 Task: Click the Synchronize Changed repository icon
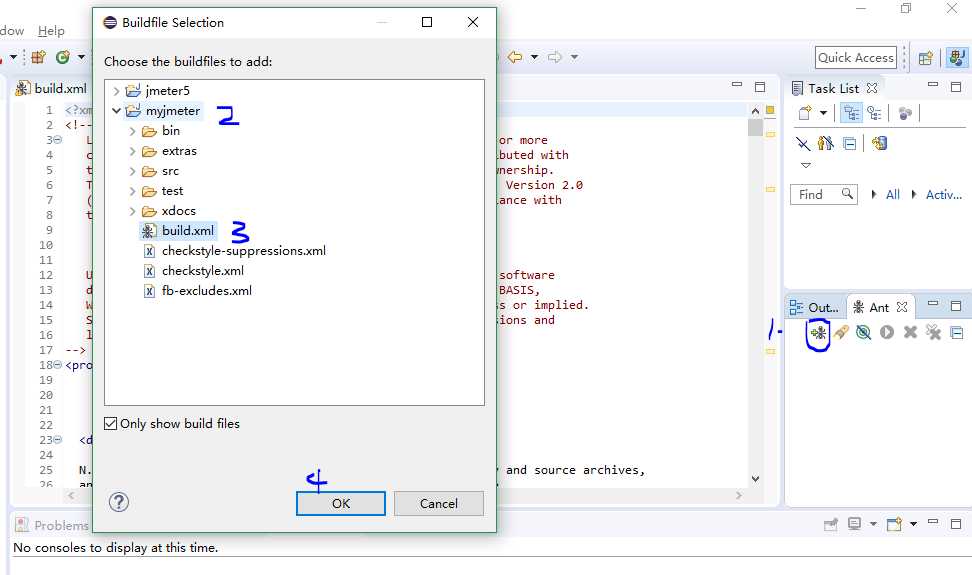tap(879, 144)
